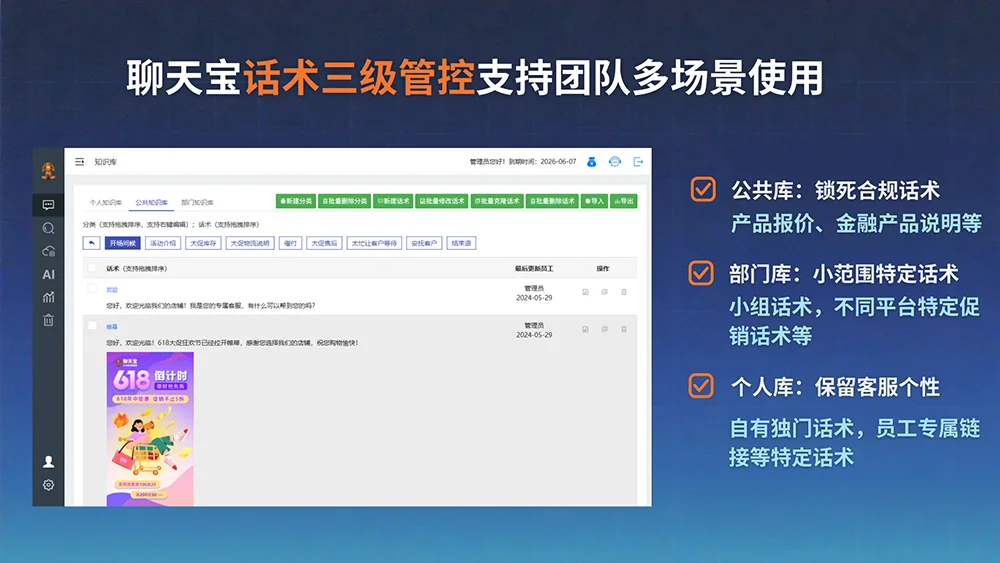Click the 618 countdown promo image

(150, 429)
